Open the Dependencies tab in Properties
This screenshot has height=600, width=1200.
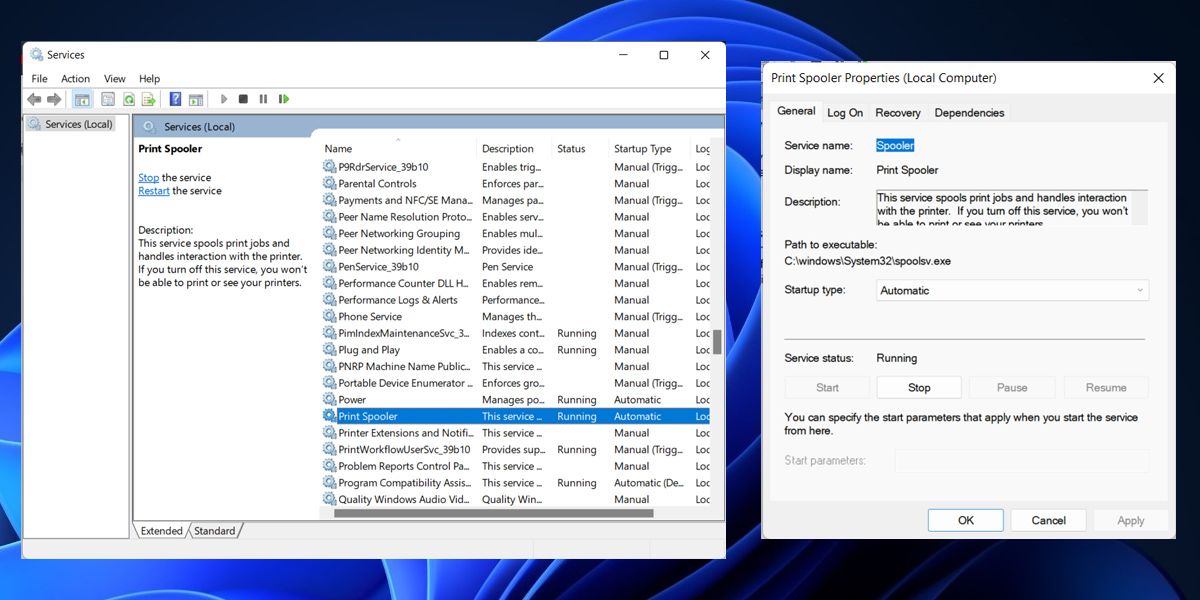(x=969, y=113)
